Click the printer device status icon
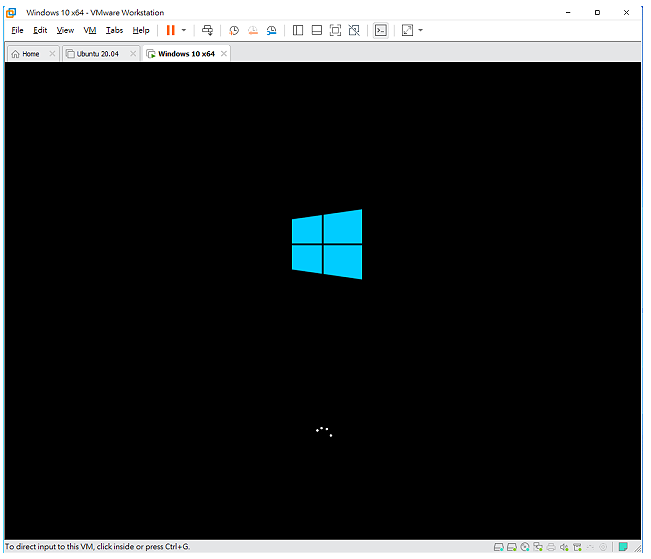 click(x=551, y=547)
